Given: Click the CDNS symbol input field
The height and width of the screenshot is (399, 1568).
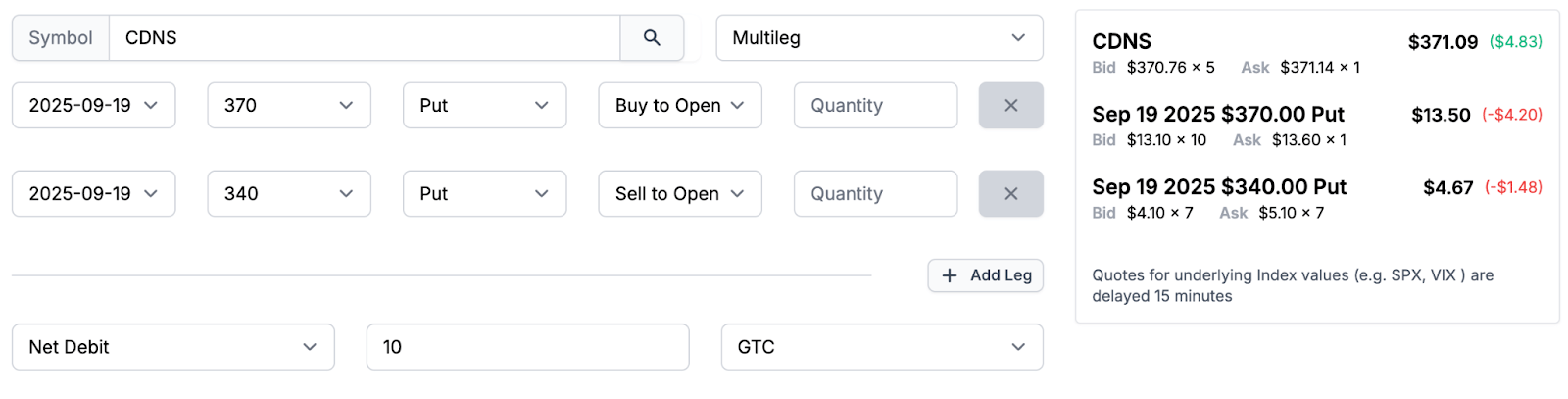Looking at the screenshot, I should point(365,38).
